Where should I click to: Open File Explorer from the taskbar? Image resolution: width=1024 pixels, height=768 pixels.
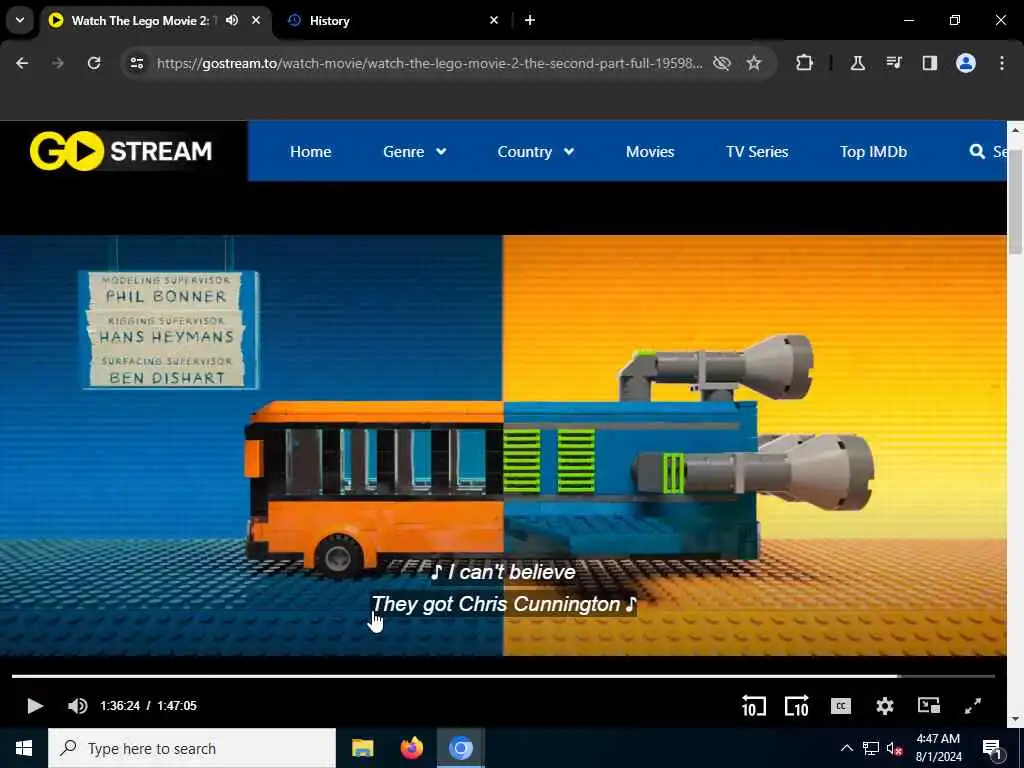pyautogui.click(x=362, y=748)
